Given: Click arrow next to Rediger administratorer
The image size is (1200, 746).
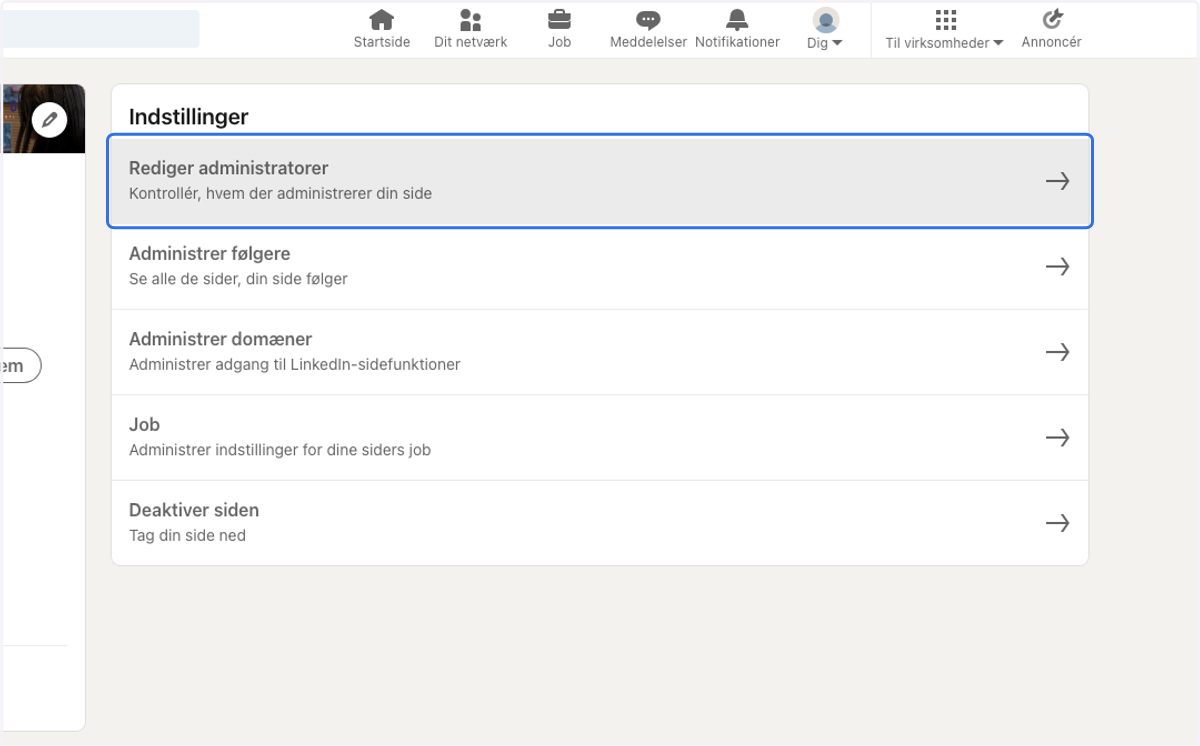Looking at the screenshot, I should (x=1057, y=181).
